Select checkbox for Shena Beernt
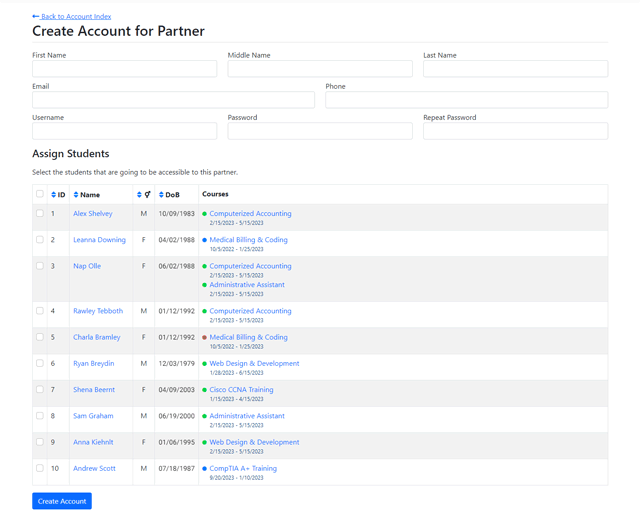 tap(40, 389)
